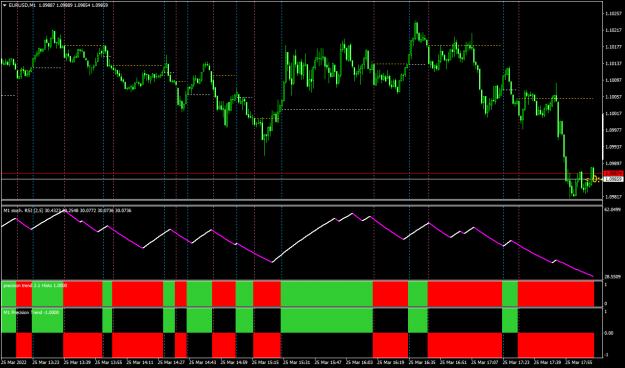
Task: Click the 25 Mar 14:43 time label
Action: (x=202, y=363)
